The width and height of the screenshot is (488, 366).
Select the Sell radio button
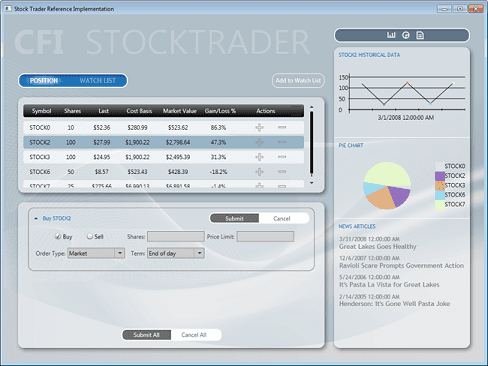(x=89, y=236)
